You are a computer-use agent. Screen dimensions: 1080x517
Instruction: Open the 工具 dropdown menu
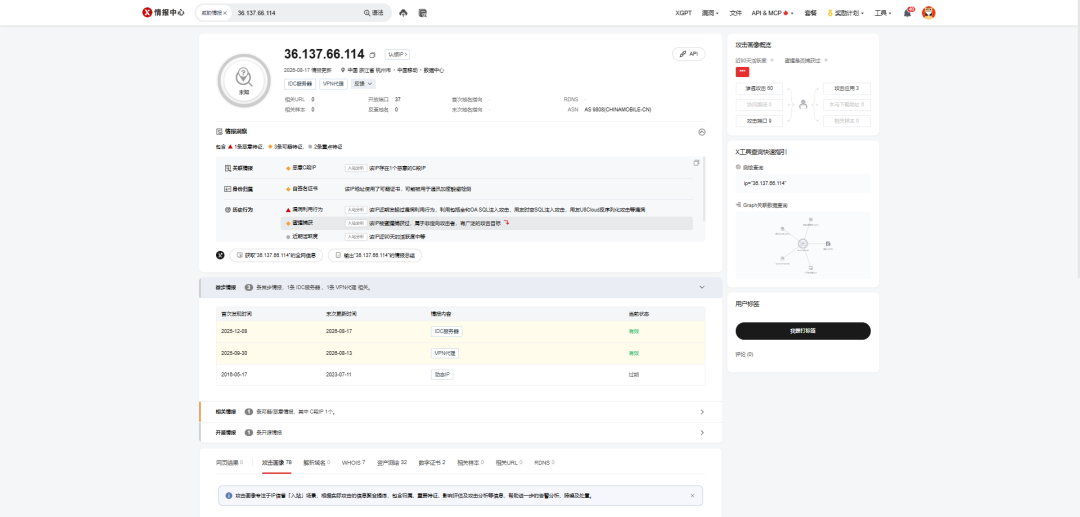pyautogui.click(x=882, y=13)
